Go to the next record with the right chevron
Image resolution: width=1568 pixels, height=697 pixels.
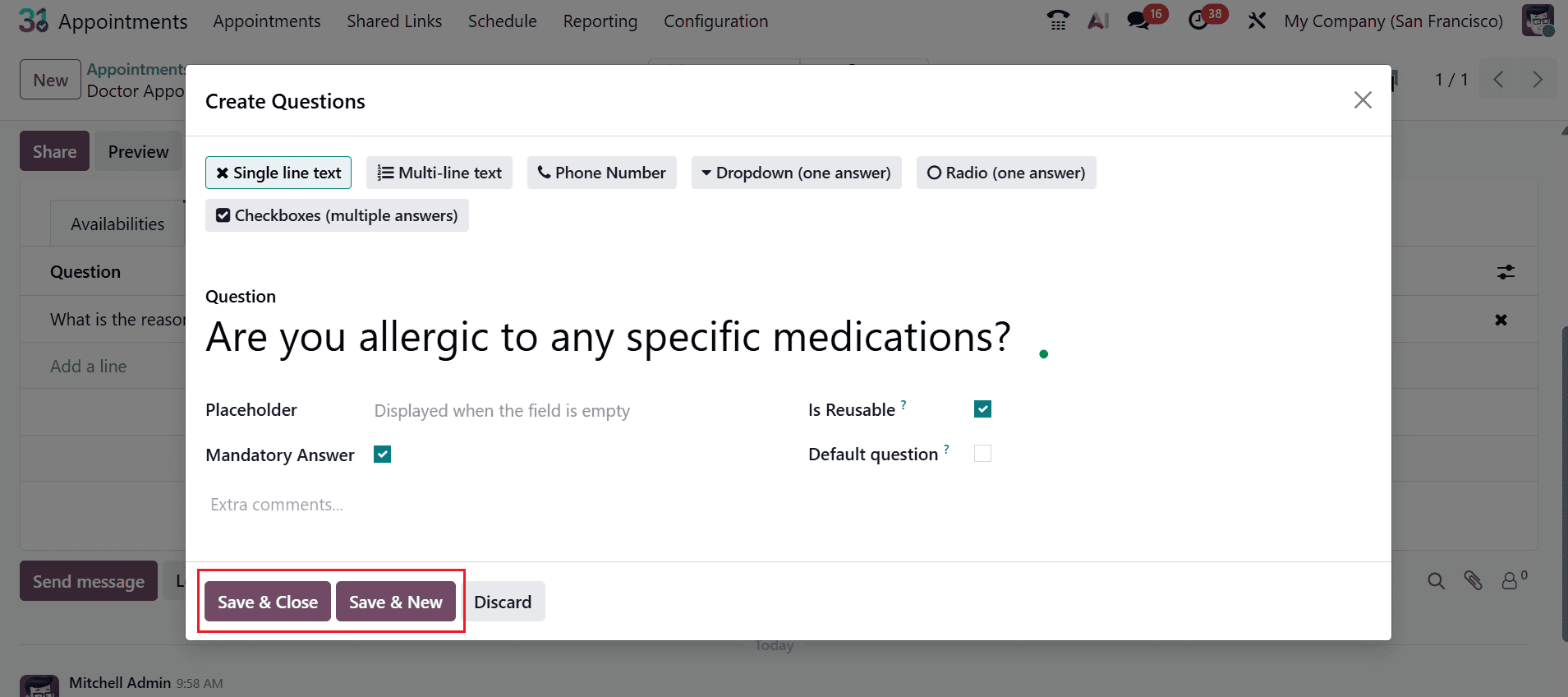click(x=1537, y=79)
